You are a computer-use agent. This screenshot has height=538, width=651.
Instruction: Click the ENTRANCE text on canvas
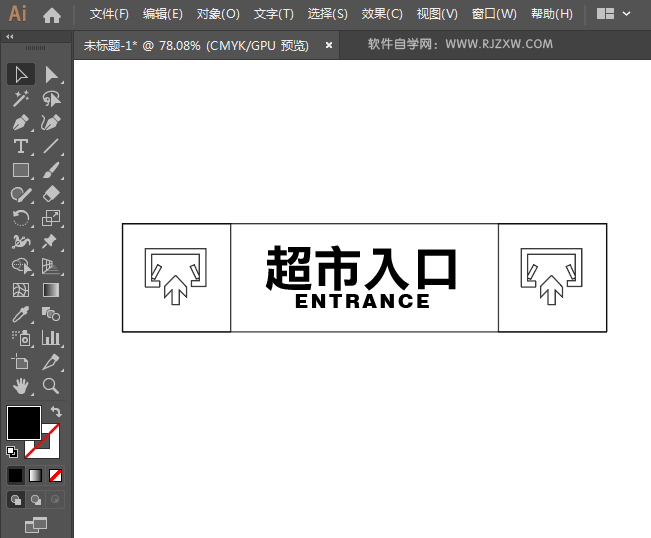[362, 301]
